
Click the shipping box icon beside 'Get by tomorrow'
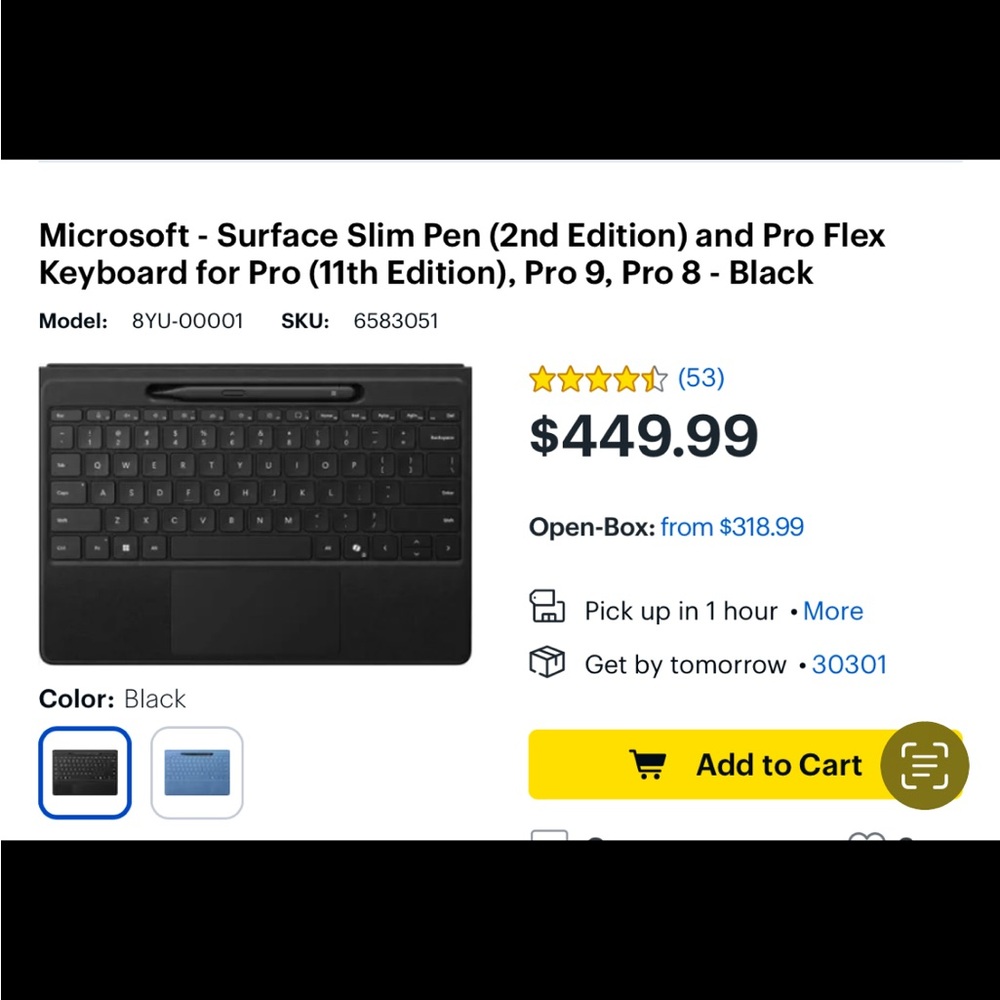546,662
